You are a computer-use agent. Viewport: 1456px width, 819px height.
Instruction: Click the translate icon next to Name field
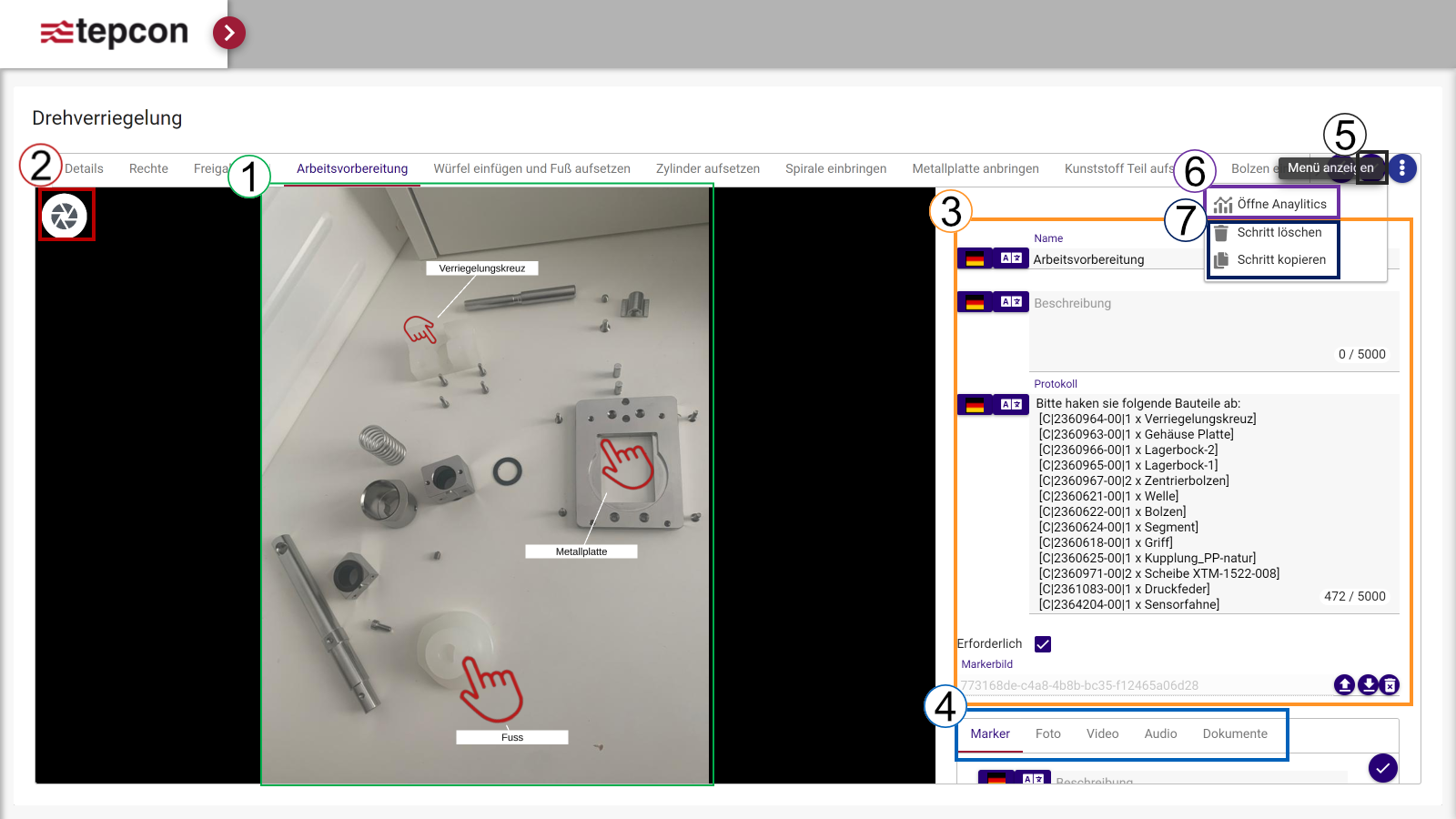tap(1011, 258)
